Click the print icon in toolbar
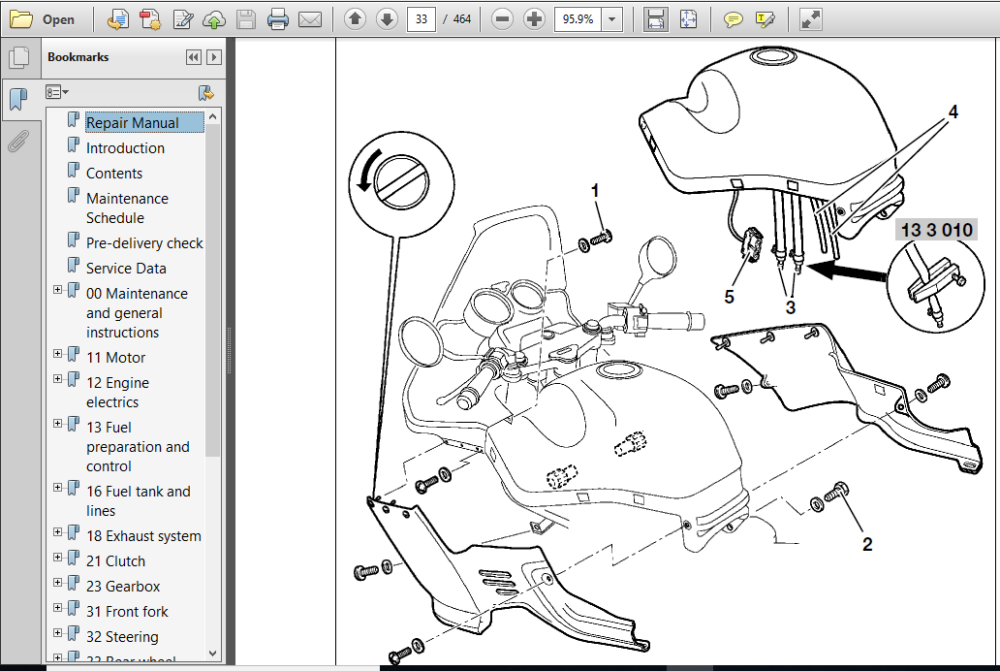 tap(277, 19)
